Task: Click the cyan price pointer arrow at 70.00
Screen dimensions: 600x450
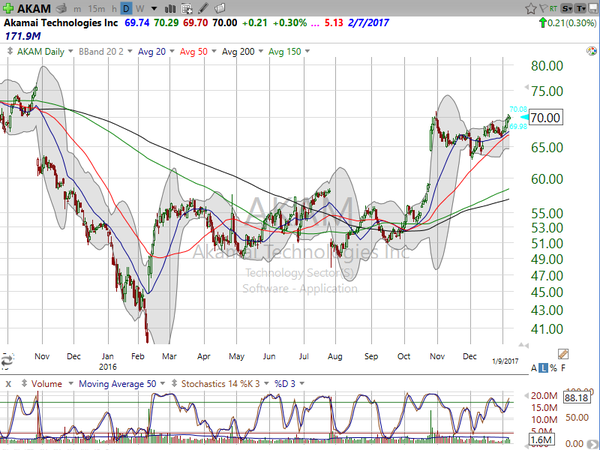Action: pyautogui.click(x=524, y=117)
